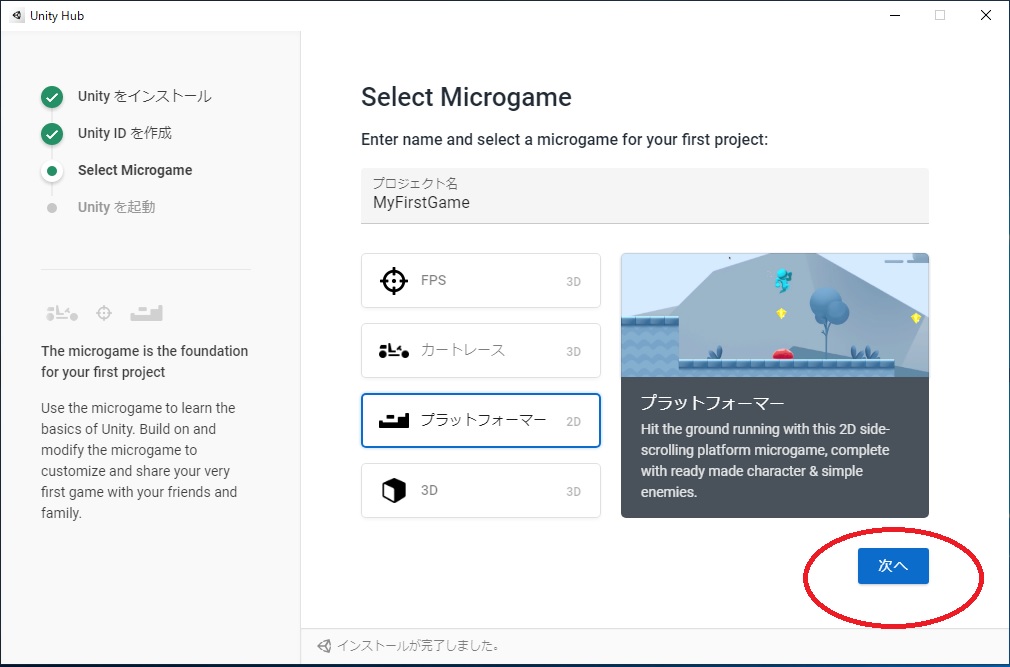Viewport: 1010px width, 667px height.
Task: Click the kart racing icon in the list
Action: click(x=394, y=351)
